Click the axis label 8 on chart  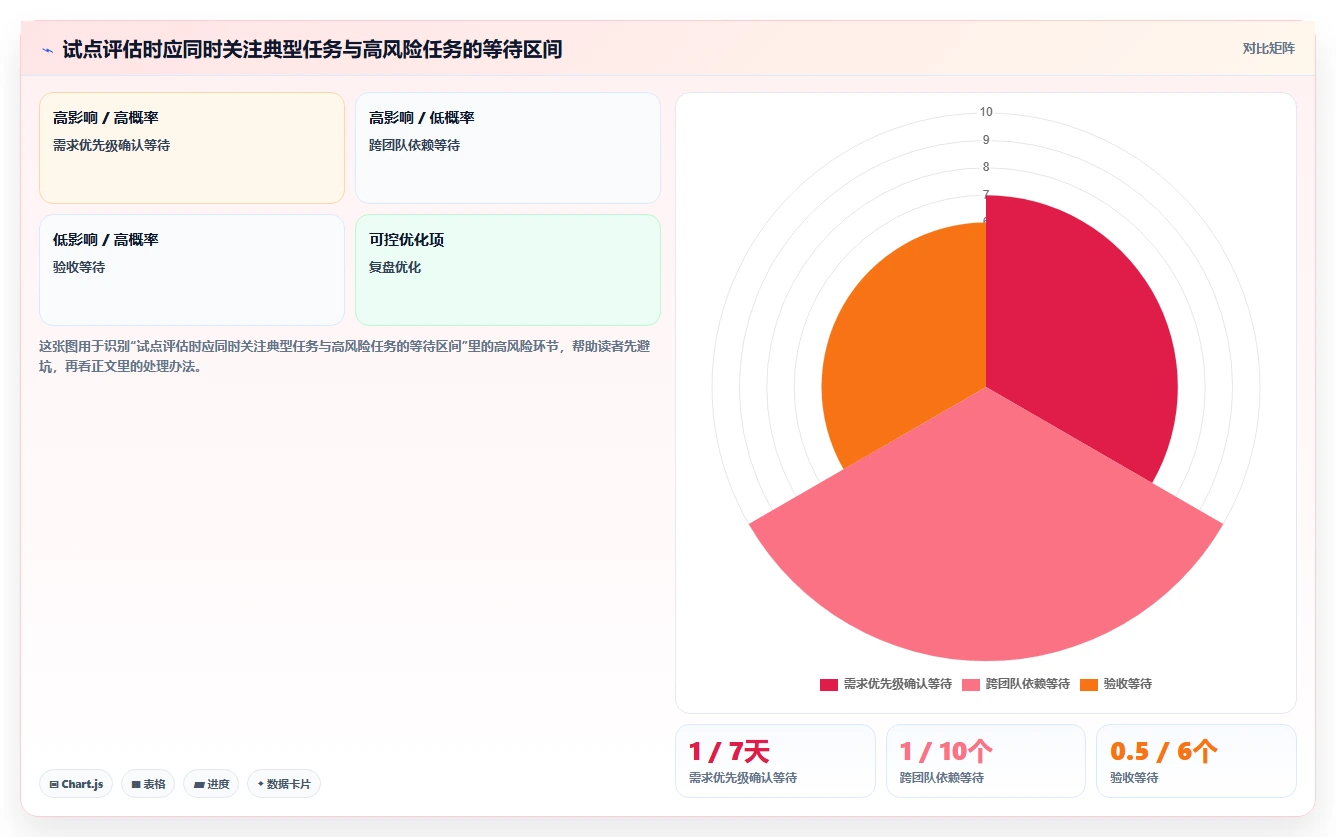[986, 167]
